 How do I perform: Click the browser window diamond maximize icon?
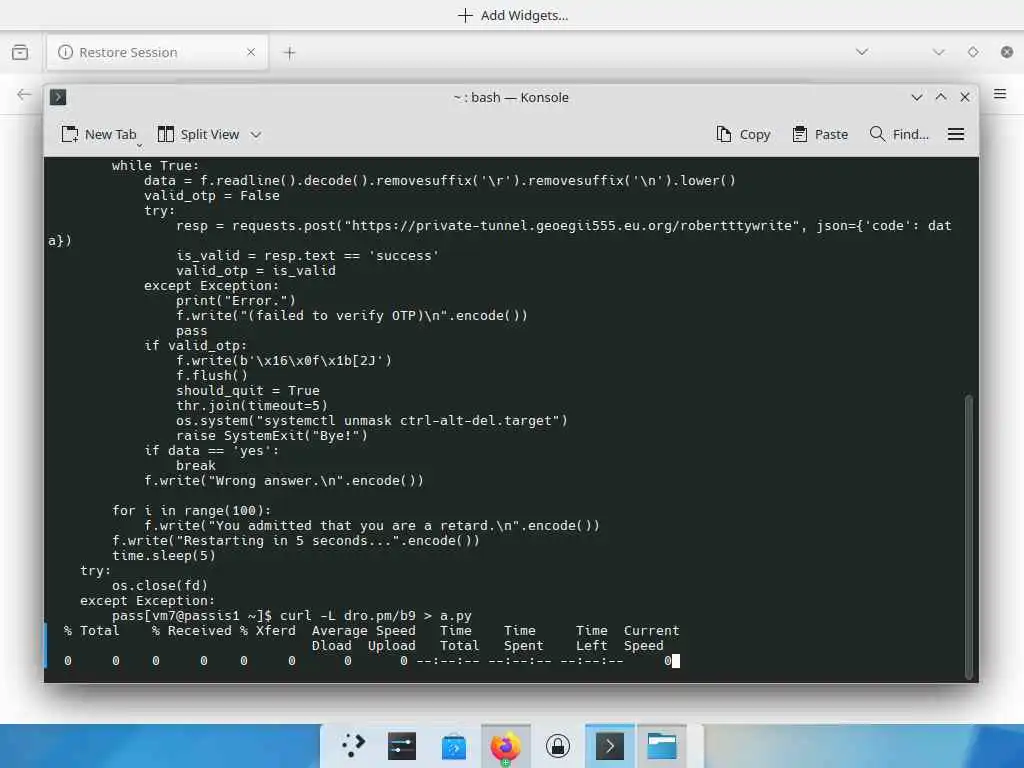973,52
